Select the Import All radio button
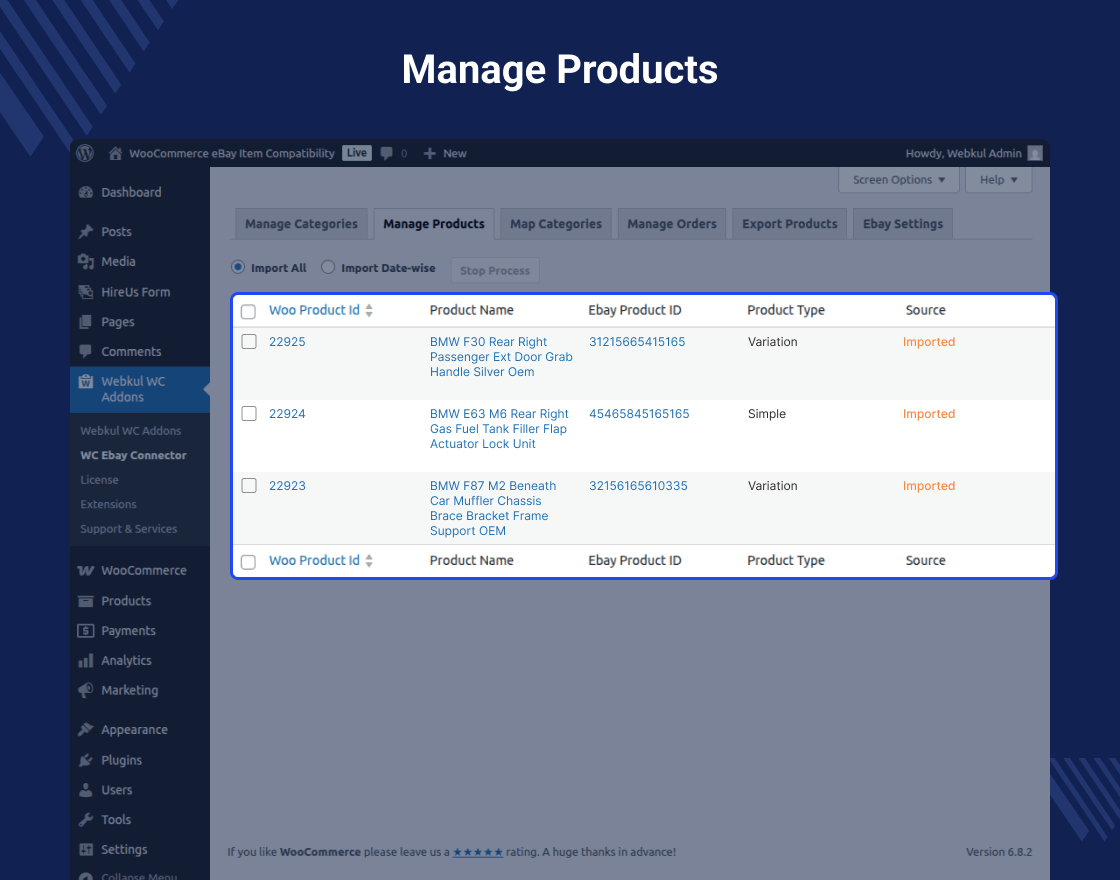1120x880 pixels. pos(238,267)
